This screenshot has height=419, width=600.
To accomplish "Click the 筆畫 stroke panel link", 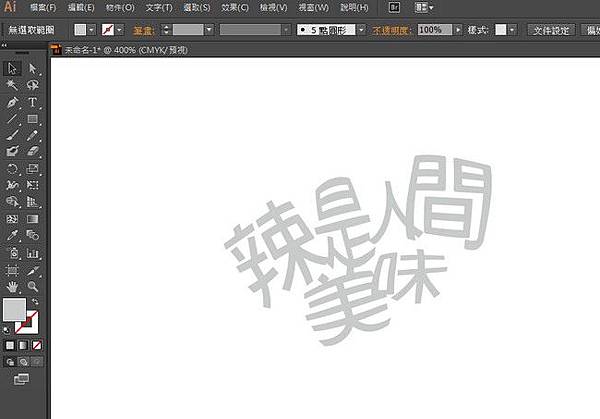I will click(x=143, y=30).
